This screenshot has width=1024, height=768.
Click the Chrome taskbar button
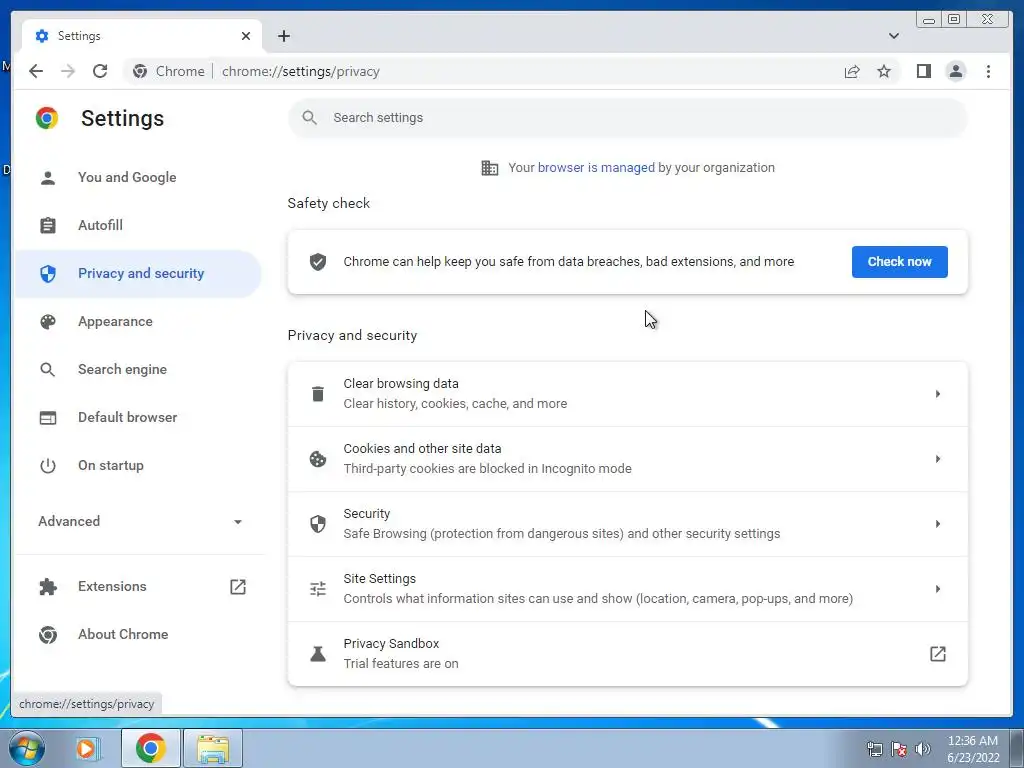150,748
